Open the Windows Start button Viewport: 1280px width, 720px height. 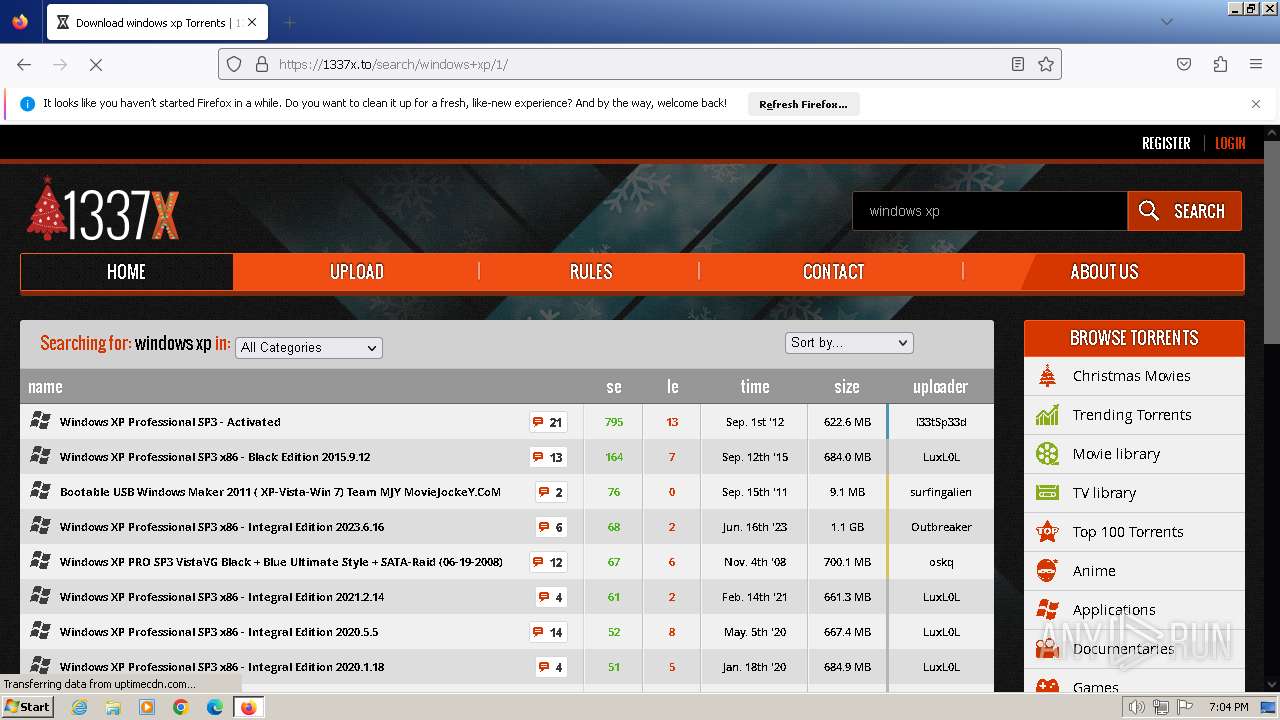pyautogui.click(x=28, y=706)
